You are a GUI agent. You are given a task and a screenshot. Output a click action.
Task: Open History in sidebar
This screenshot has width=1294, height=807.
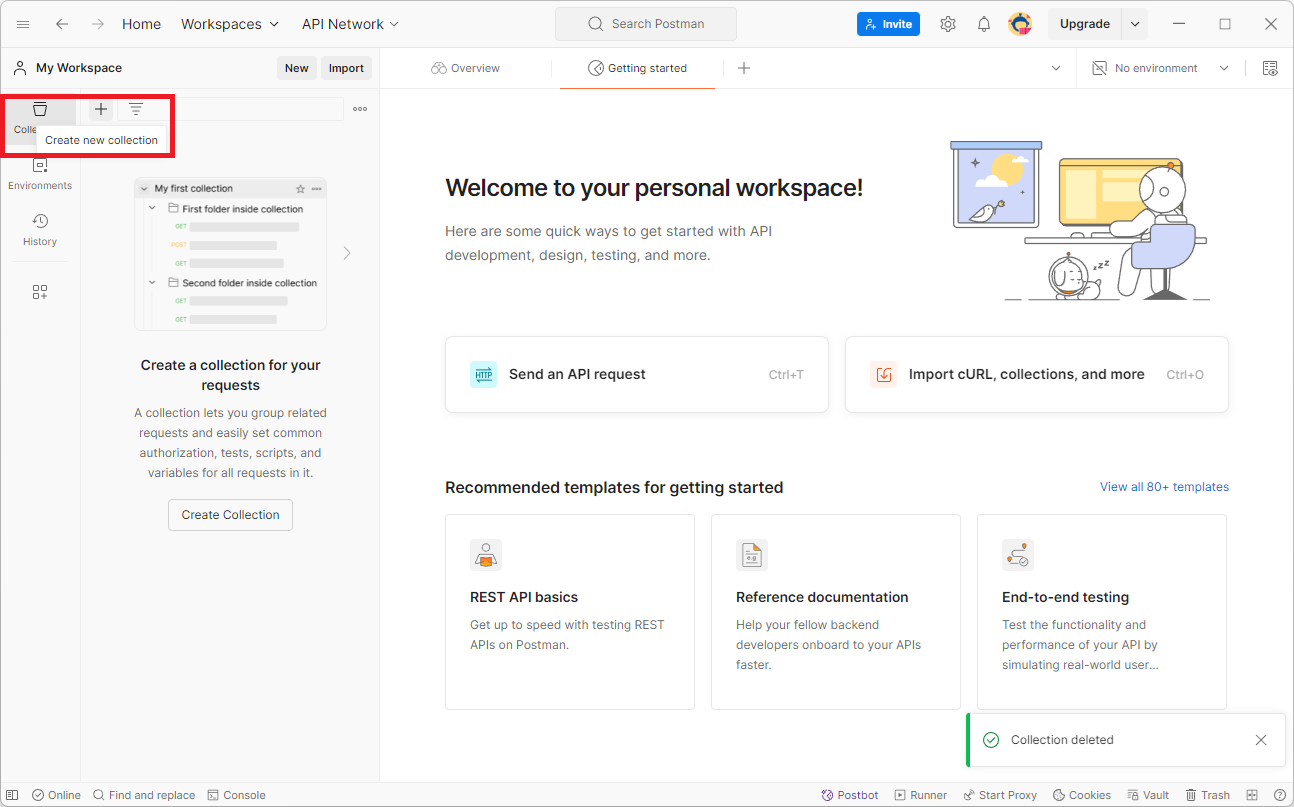click(40, 230)
